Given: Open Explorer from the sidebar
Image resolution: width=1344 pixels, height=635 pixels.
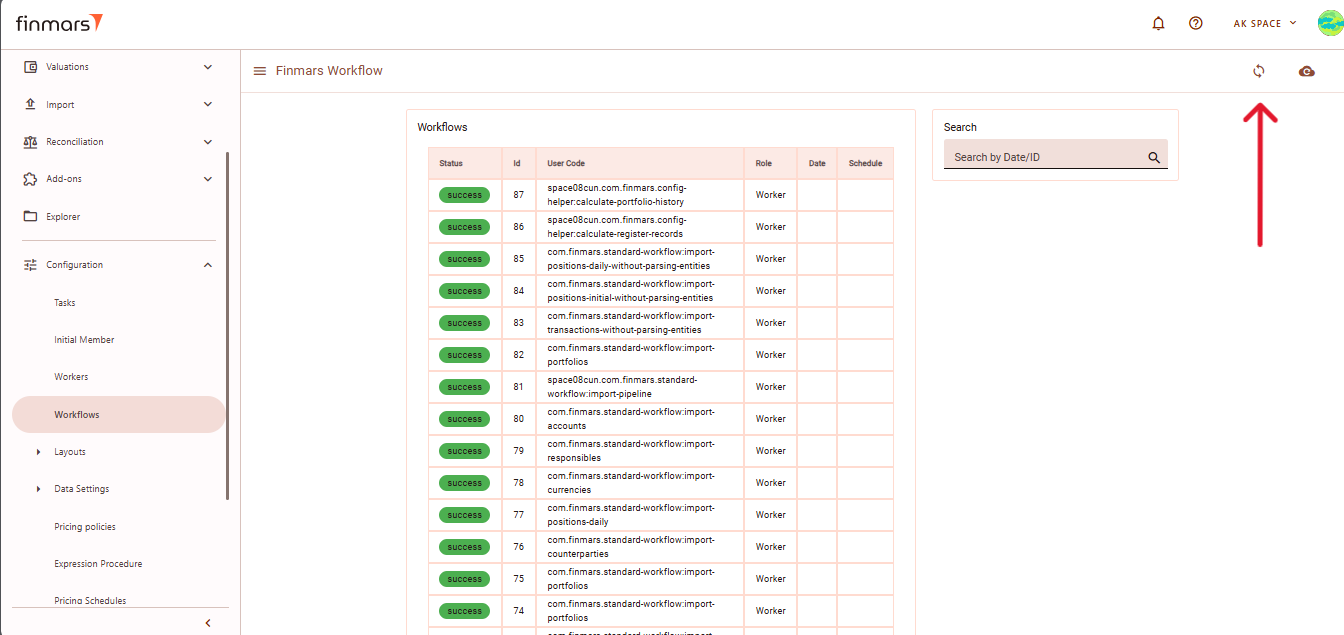Looking at the screenshot, I should pyautogui.click(x=63, y=217).
